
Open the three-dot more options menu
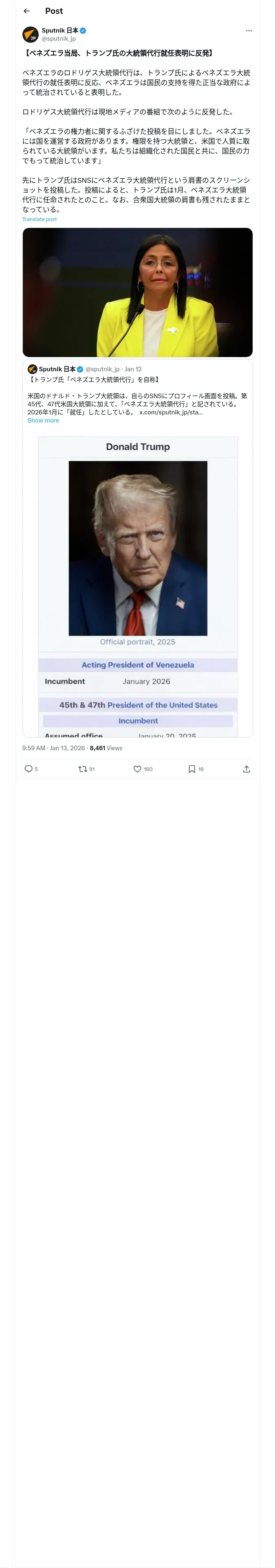click(248, 31)
